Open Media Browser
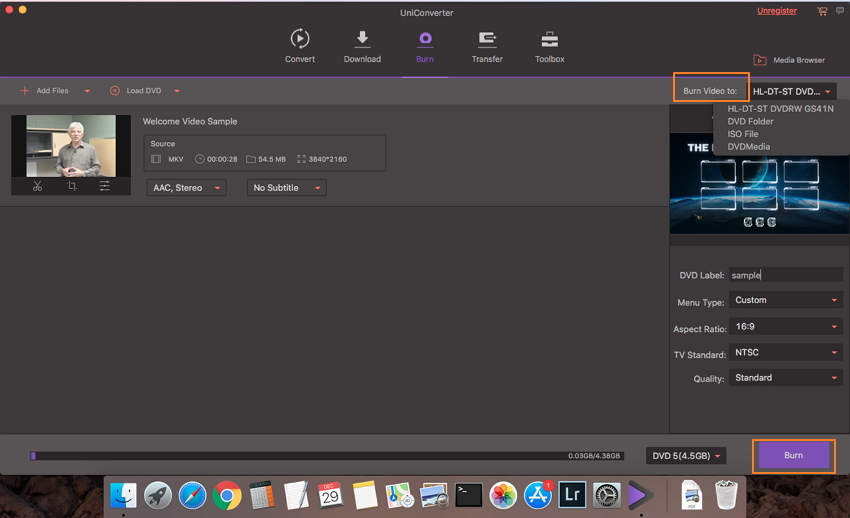 pyautogui.click(x=789, y=60)
